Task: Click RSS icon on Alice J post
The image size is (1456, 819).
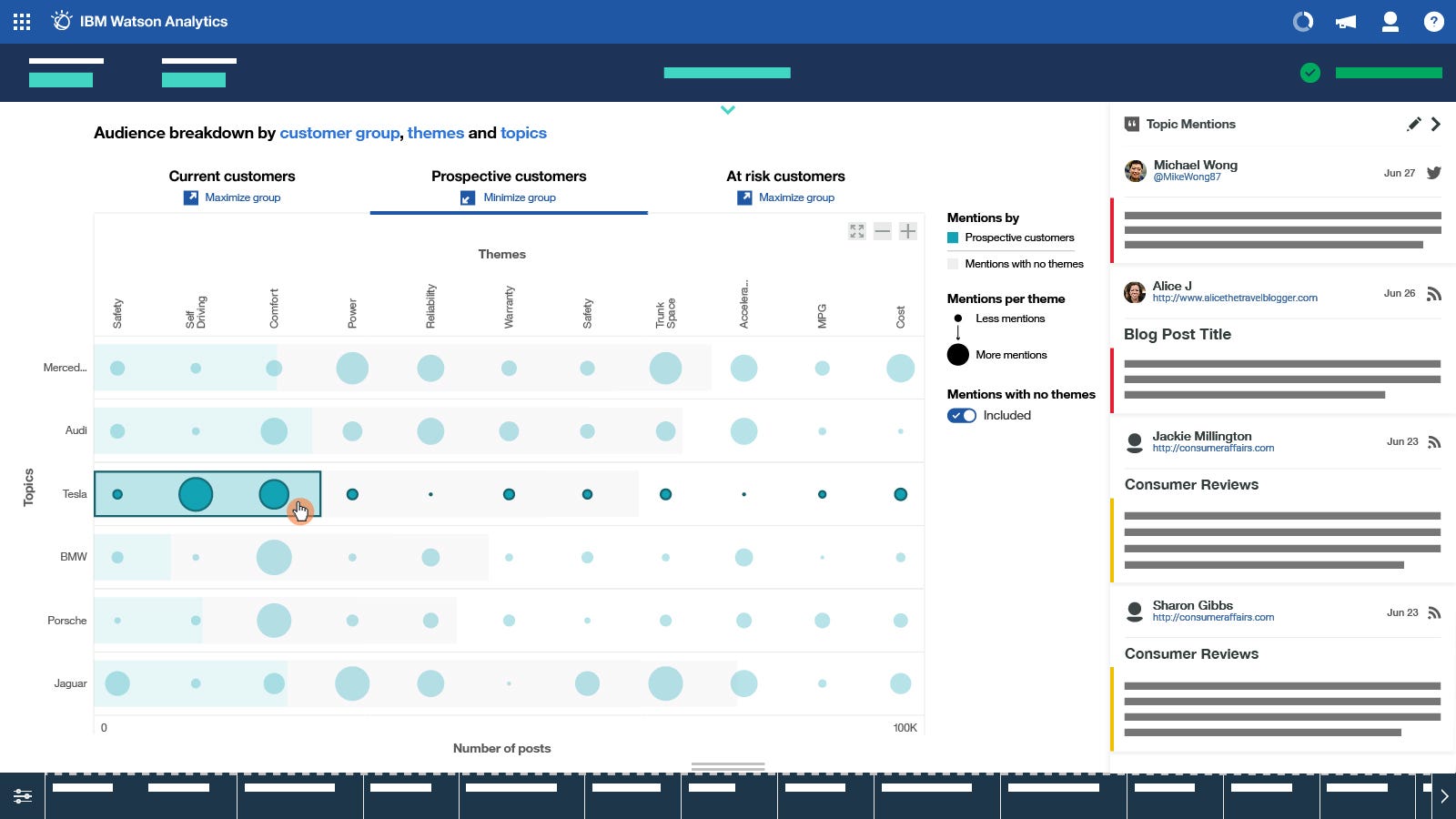Action: click(x=1434, y=294)
